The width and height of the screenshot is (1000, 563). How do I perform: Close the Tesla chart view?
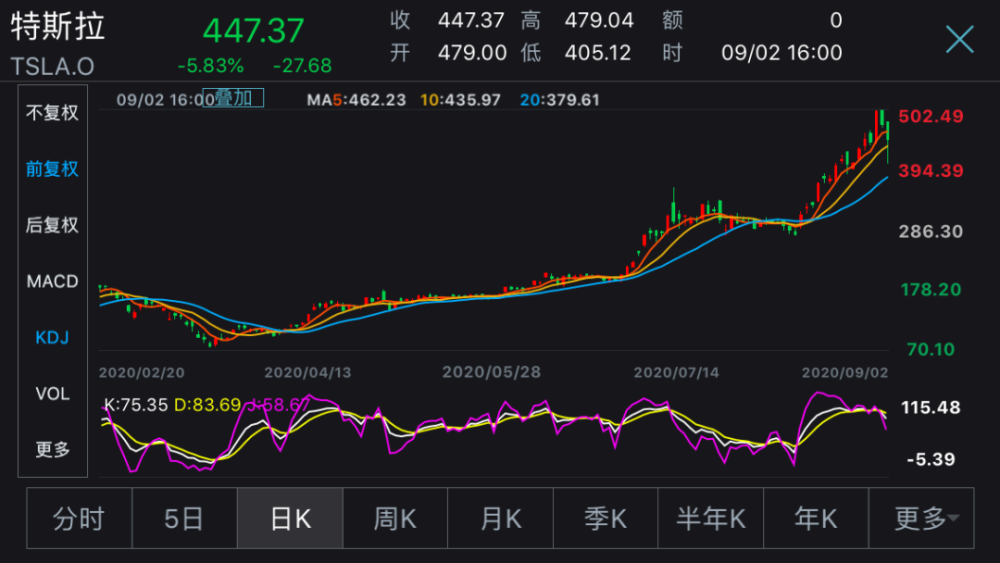point(960,40)
